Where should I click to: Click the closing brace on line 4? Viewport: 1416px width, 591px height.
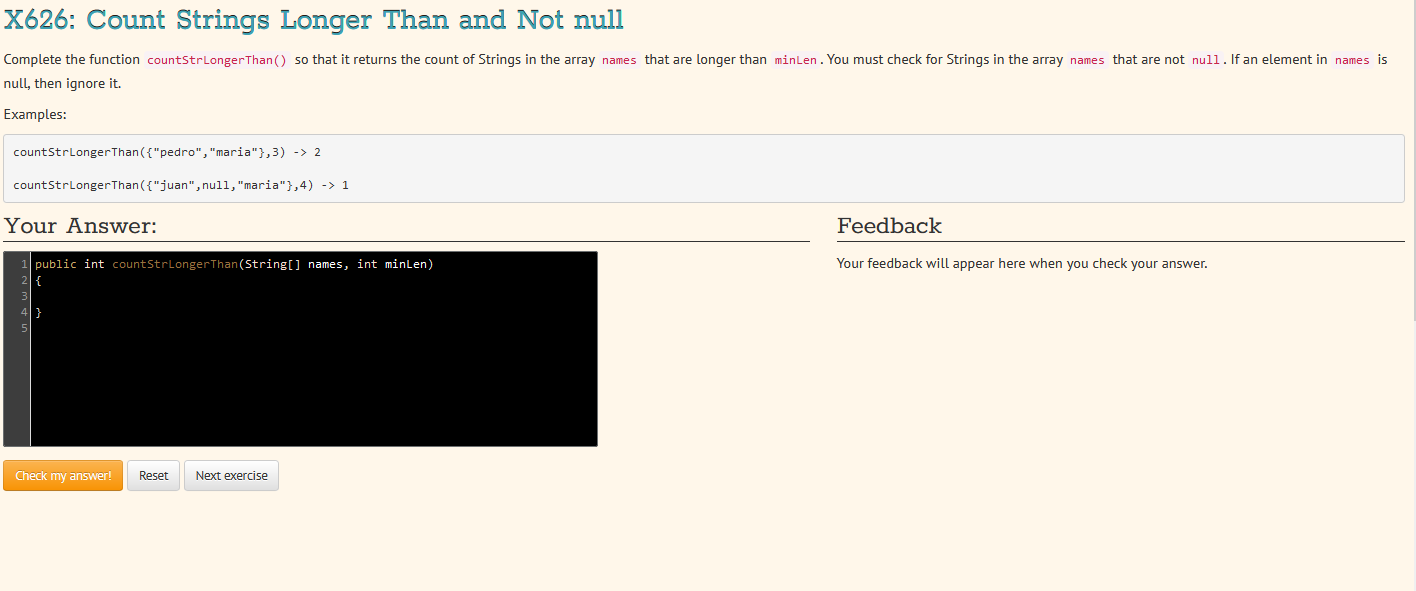(37, 311)
